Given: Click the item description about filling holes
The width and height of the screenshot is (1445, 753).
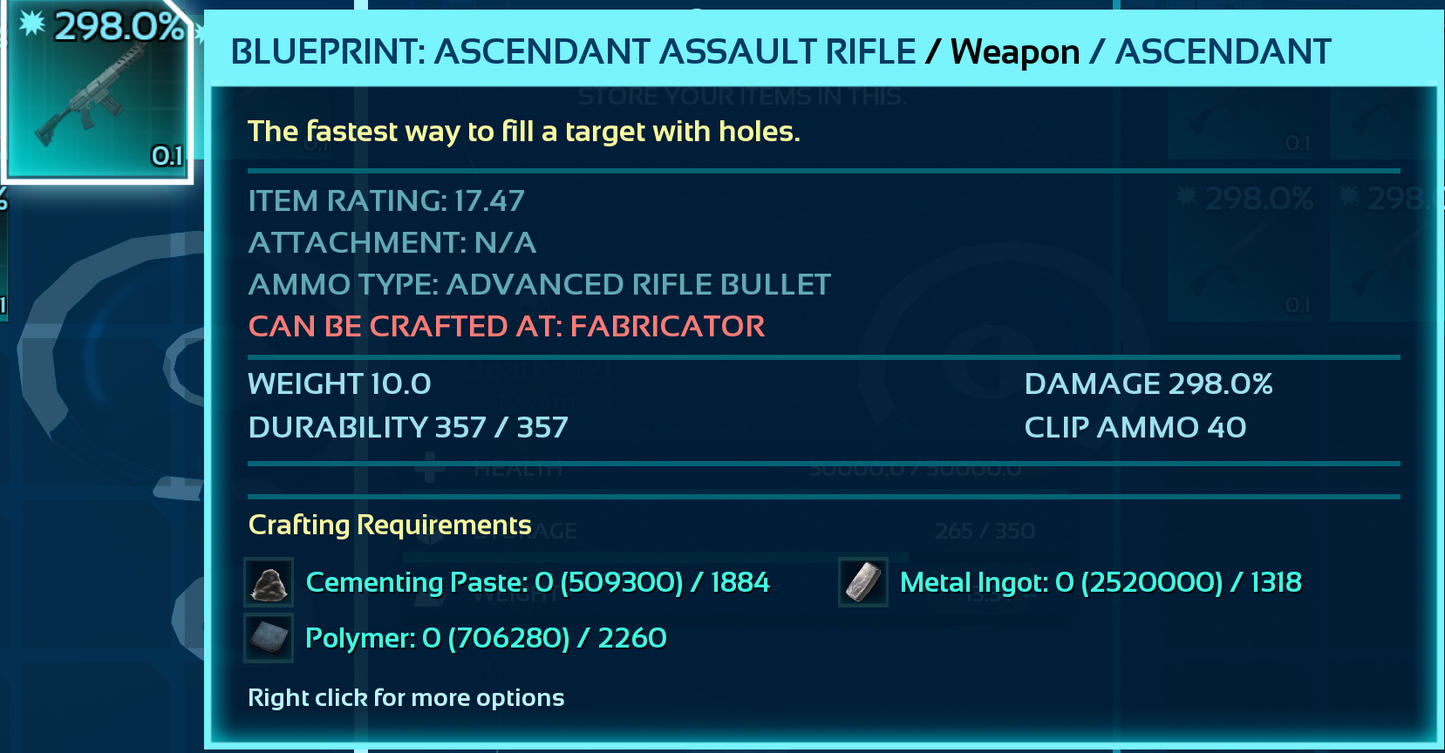Looking at the screenshot, I should tap(524, 131).
